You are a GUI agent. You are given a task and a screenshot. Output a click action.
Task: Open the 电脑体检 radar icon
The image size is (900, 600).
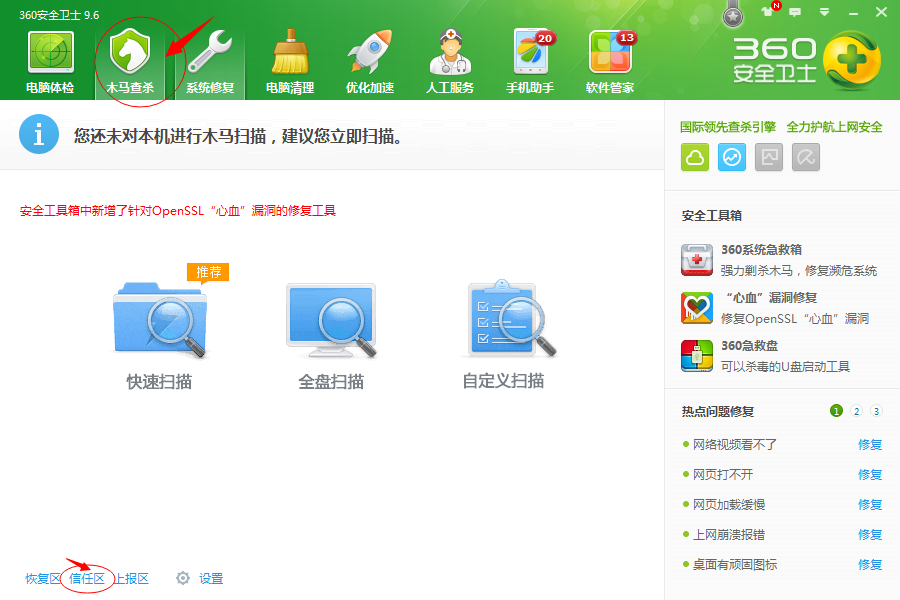pyautogui.click(x=50, y=55)
